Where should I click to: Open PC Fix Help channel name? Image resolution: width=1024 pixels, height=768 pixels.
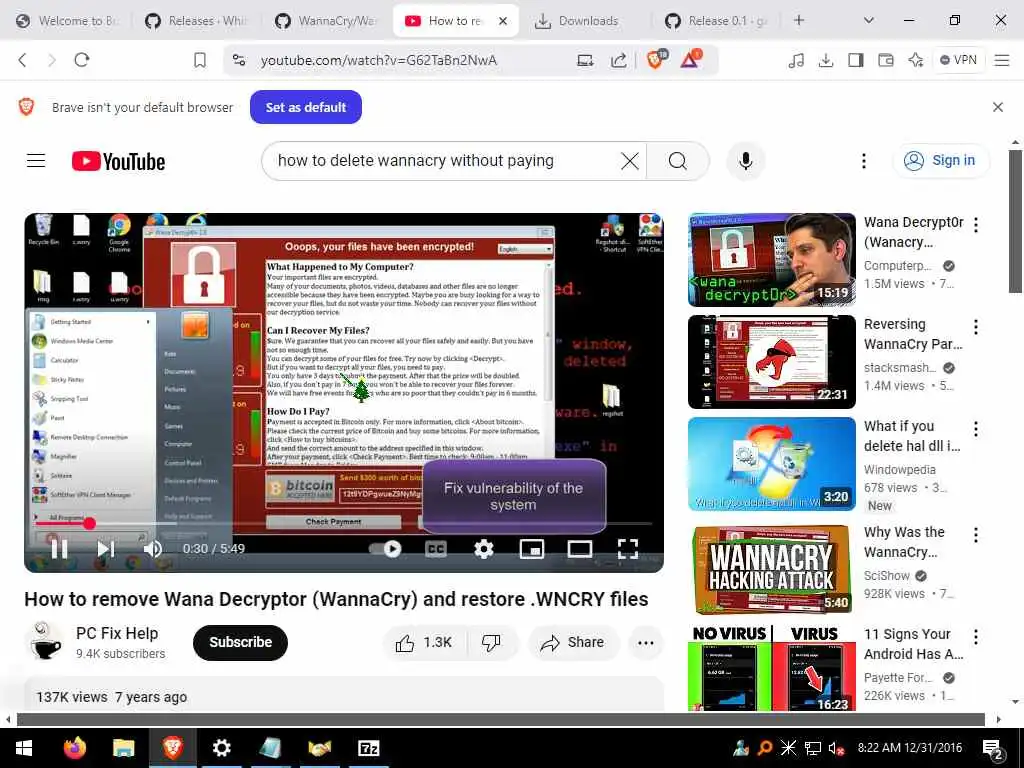tap(117, 633)
